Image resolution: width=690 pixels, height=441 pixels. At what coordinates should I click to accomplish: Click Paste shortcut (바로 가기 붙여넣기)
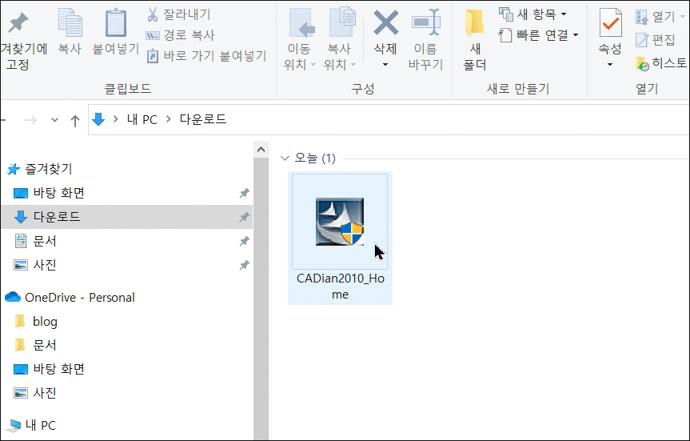(x=206, y=56)
